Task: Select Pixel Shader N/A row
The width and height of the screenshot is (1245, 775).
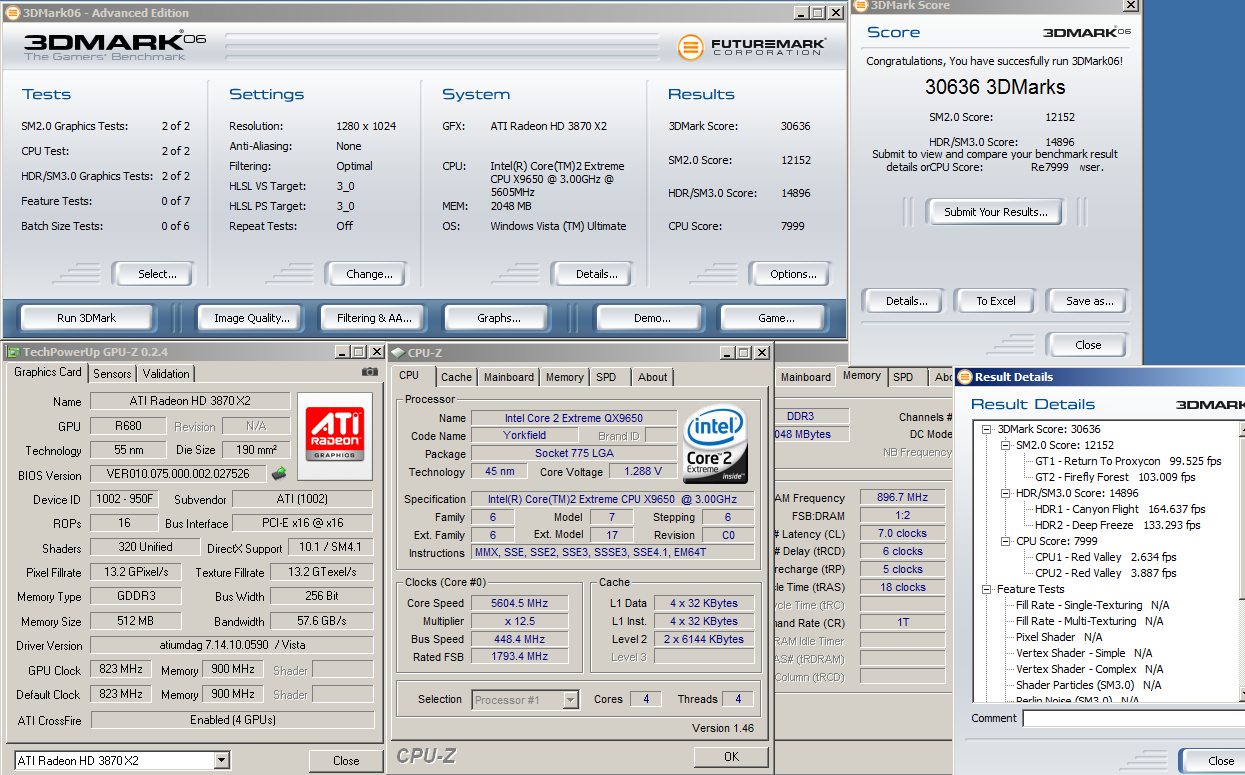Action: tap(1059, 637)
